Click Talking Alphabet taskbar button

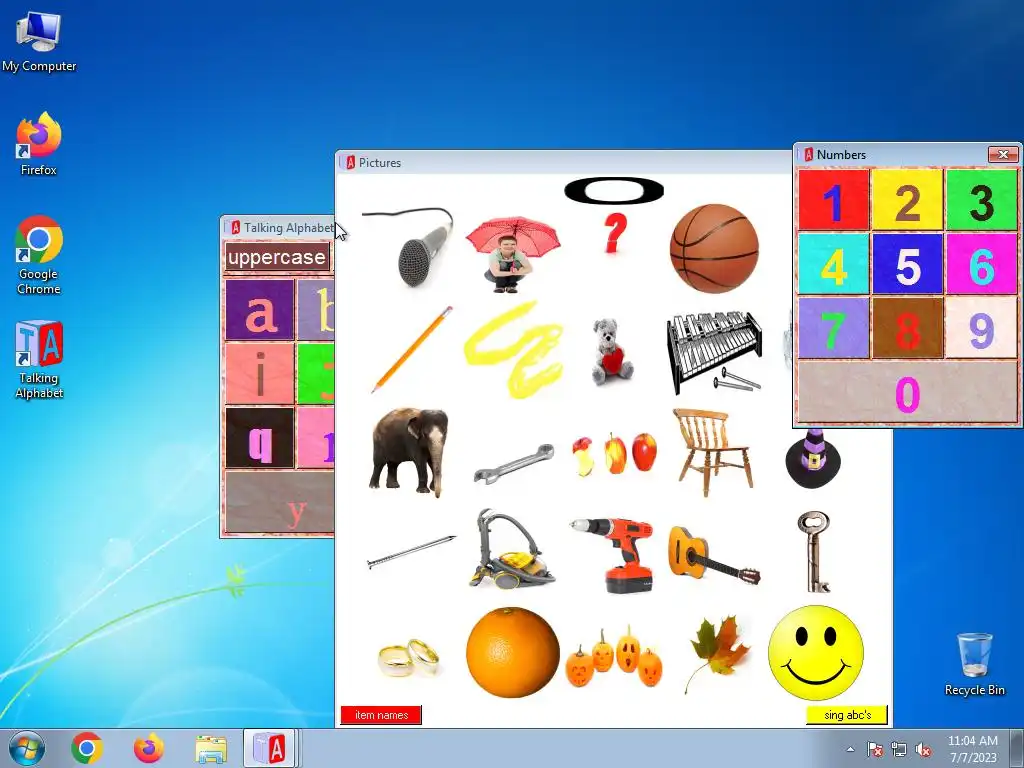[x=271, y=748]
